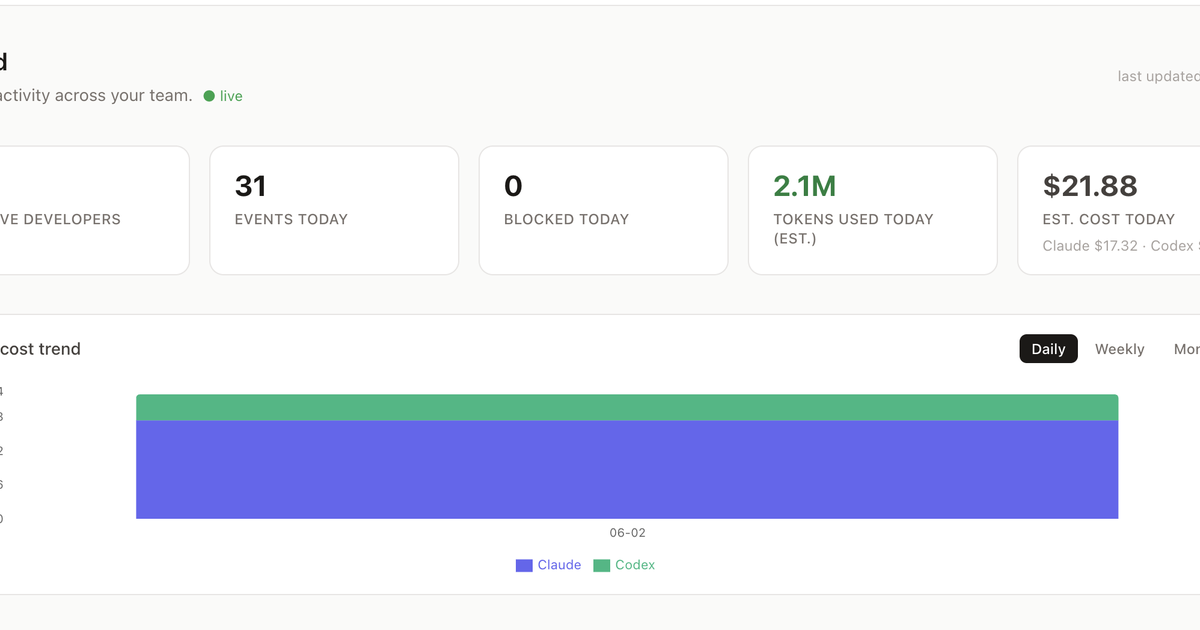The width and height of the screenshot is (1200, 630).
Task: Click the 31 events count
Action: 251,186
